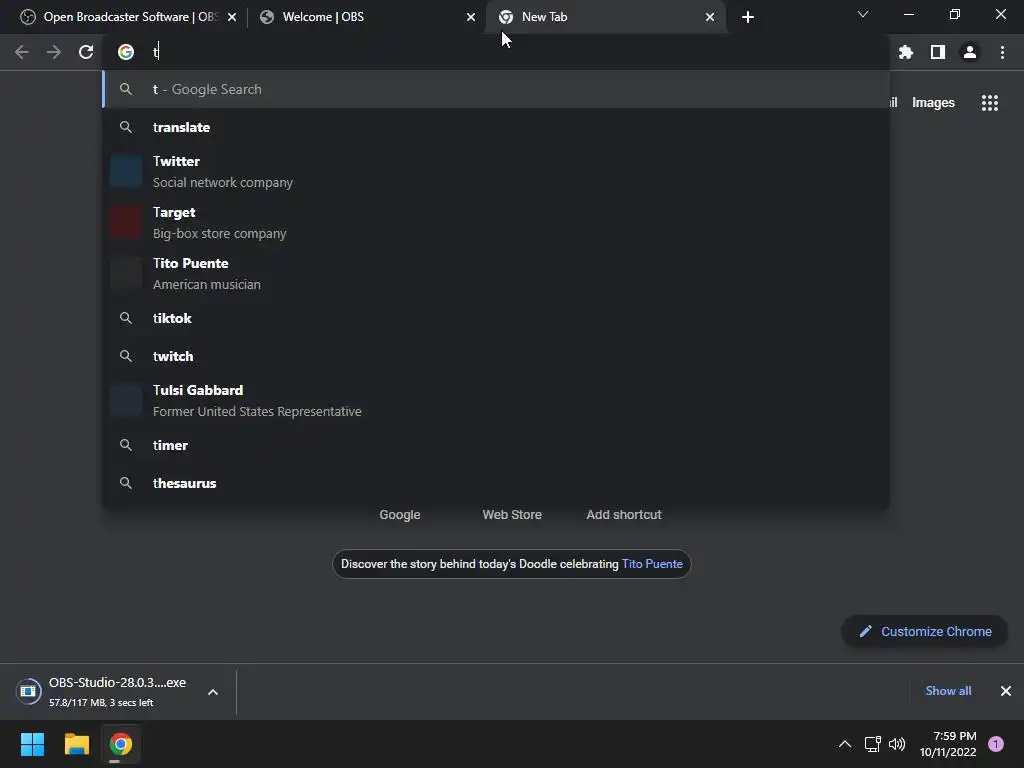This screenshot has height=768, width=1024.
Task: Choose the 'twitch' suggestion
Action: coord(496,356)
